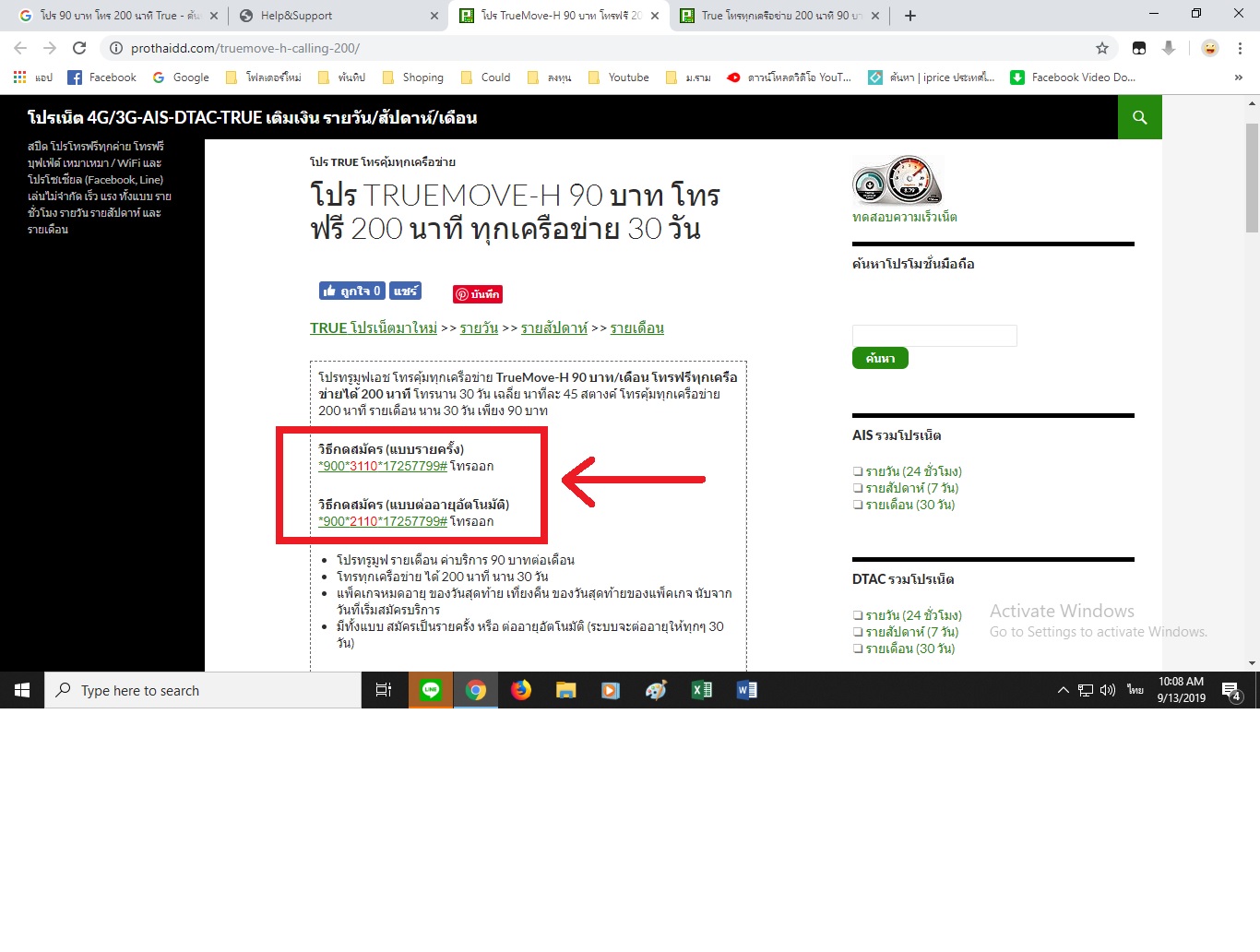The width and height of the screenshot is (1260, 952).
Task: Expand the bookmarks bar overflow chevron
Action: point(1238,77)
